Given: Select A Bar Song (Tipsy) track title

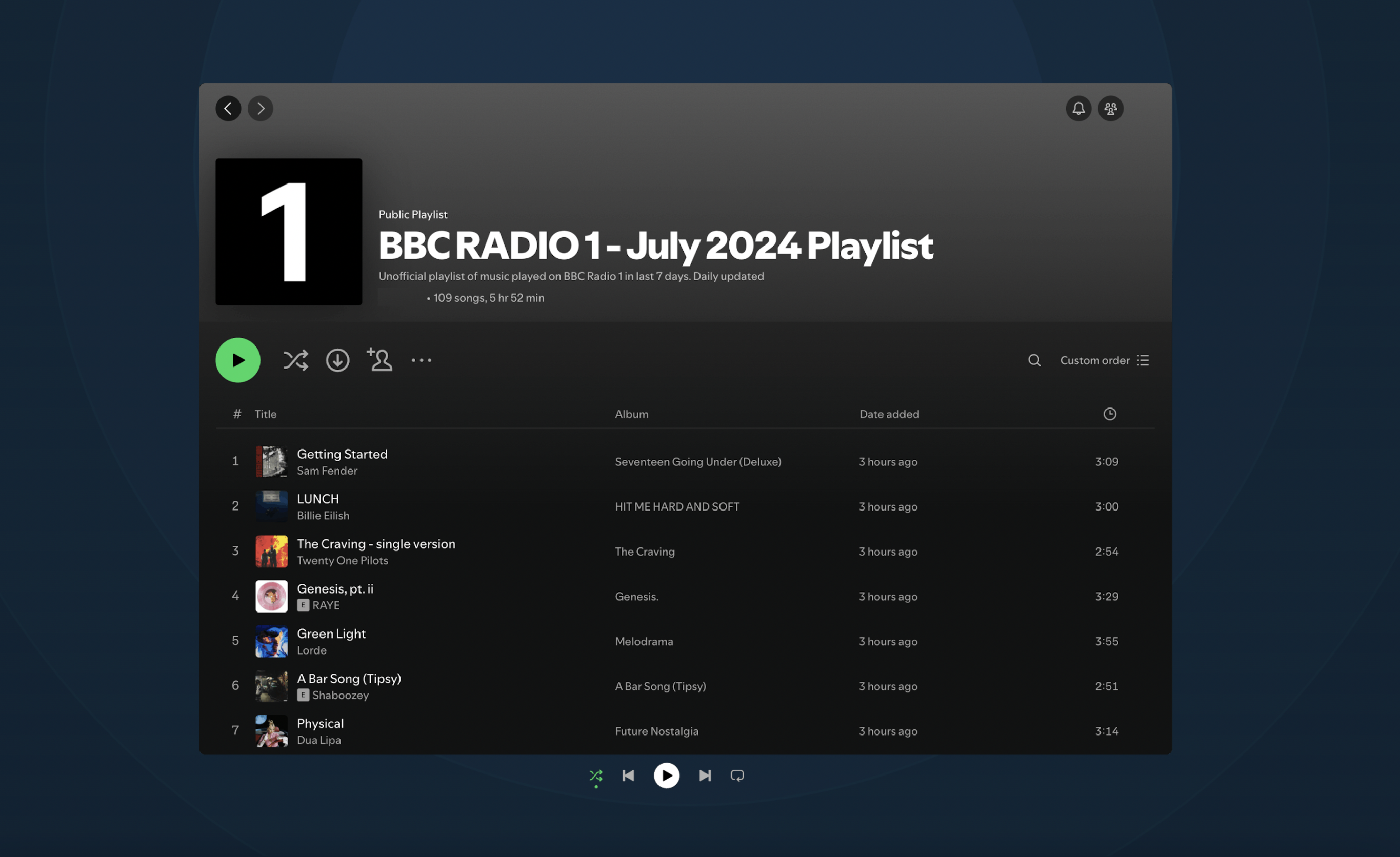Looking at the screenshot, I should click(348, 678).
